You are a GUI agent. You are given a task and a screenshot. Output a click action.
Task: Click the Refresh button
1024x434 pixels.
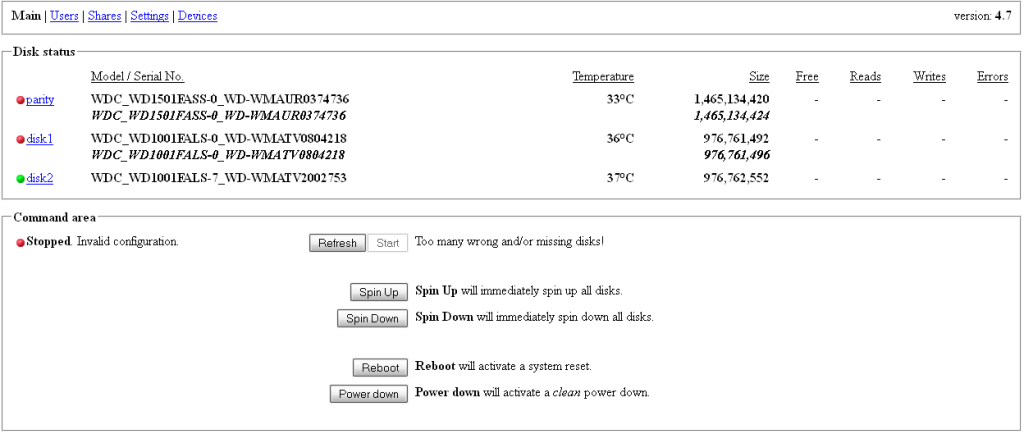[337, 243]
